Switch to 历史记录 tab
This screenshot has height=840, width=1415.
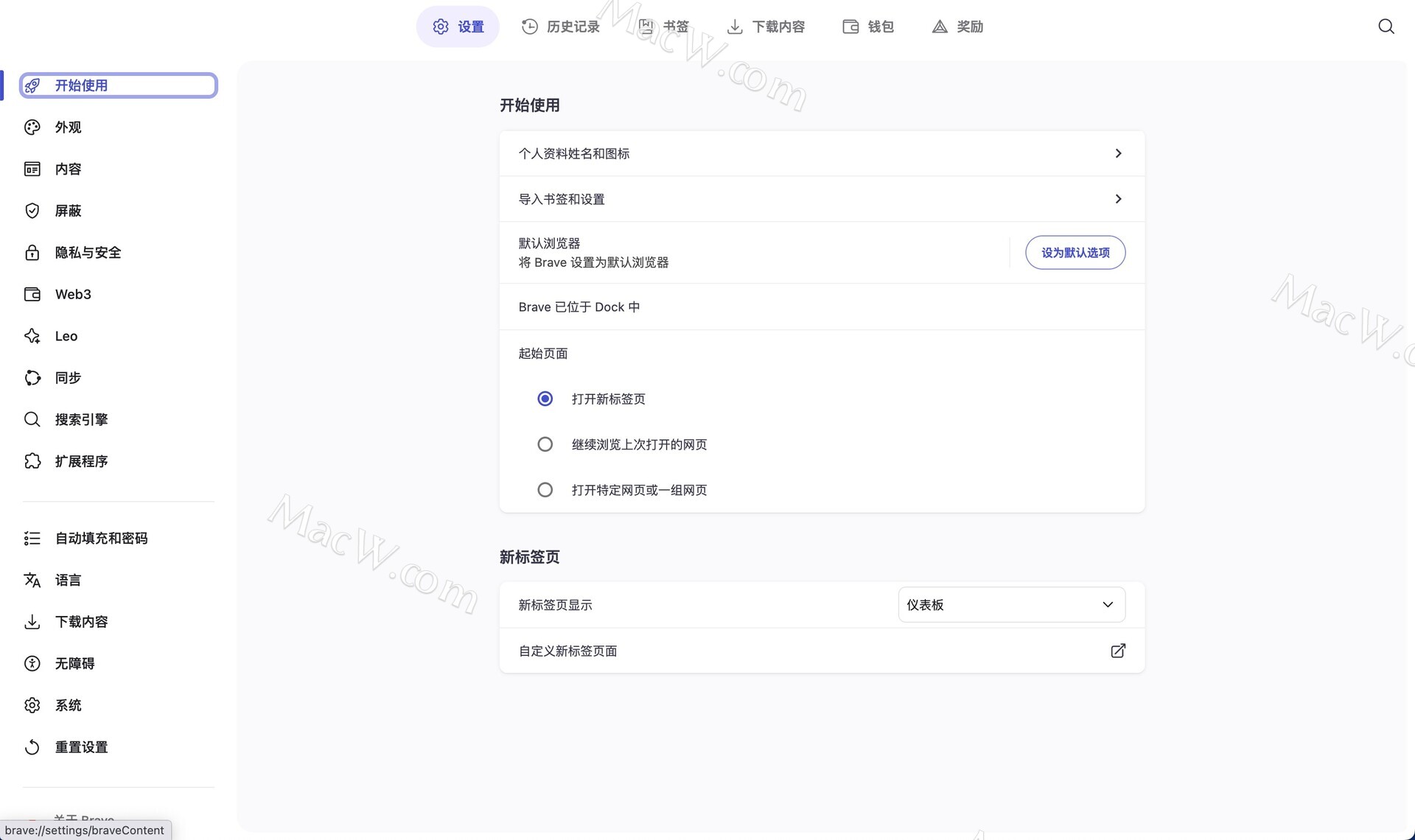561,27
